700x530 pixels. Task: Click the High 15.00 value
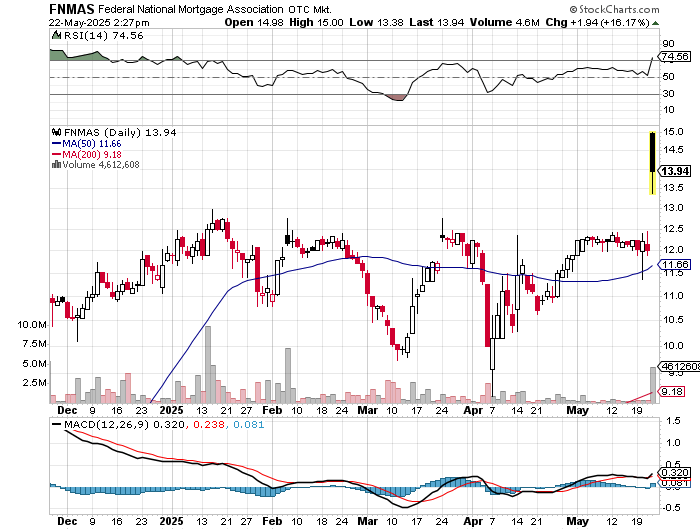pos(316,22)
